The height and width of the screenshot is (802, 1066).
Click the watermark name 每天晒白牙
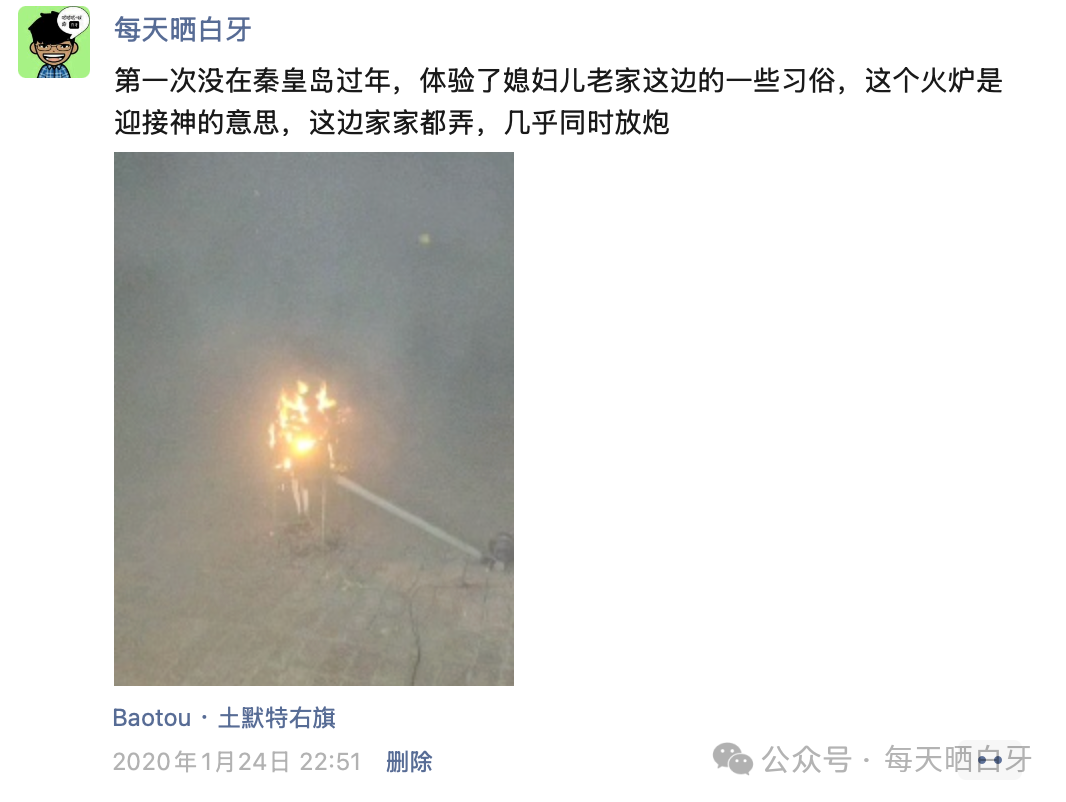(957, 759)
